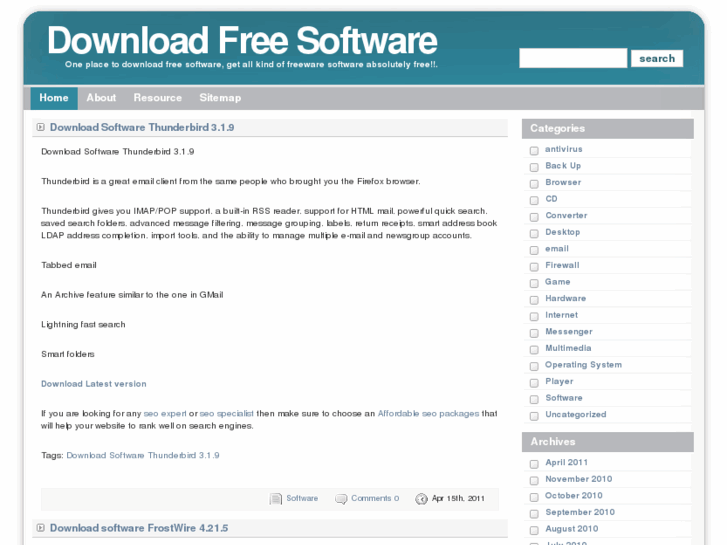
Task: Open the Hardware category
Action: click(x=566, y=298)
